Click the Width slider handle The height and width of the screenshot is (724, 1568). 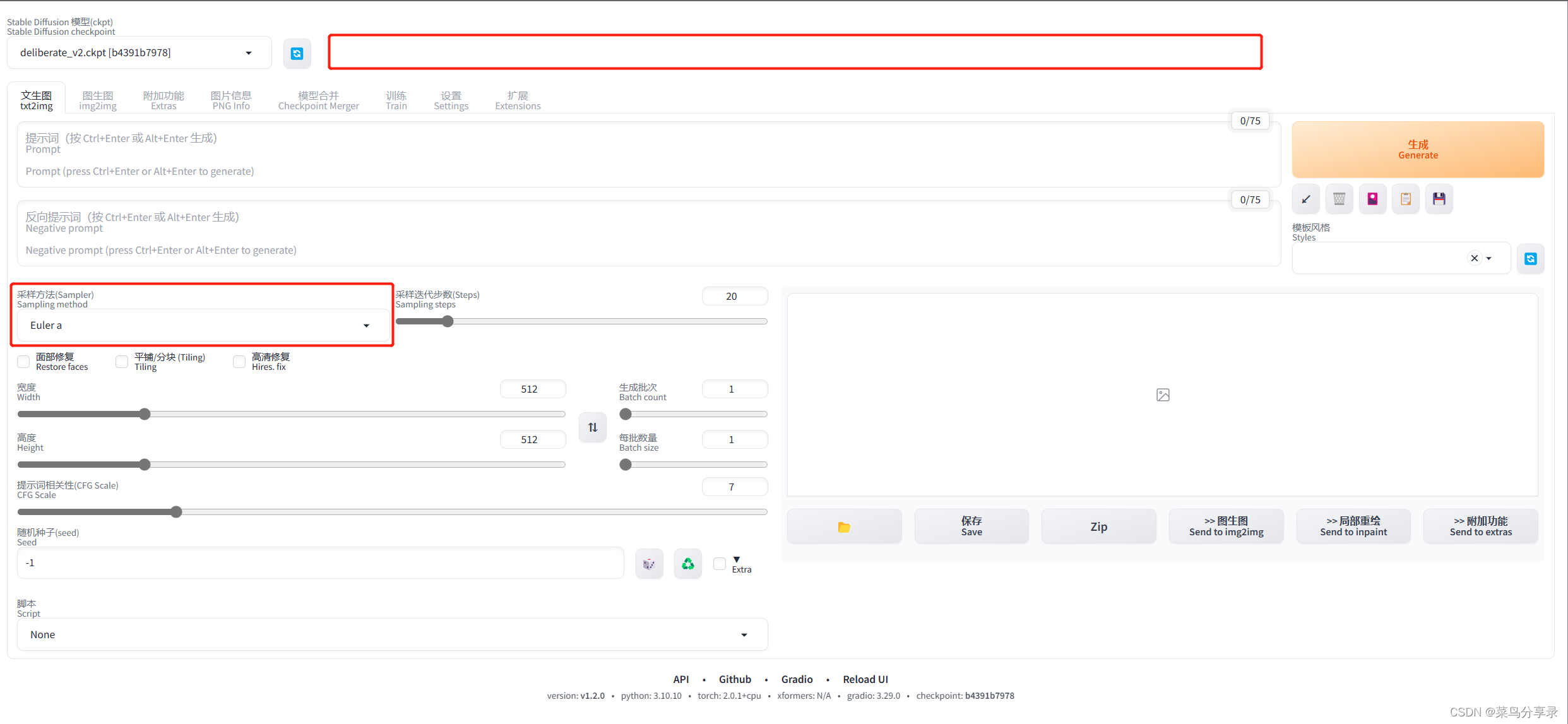pos(145,415)
